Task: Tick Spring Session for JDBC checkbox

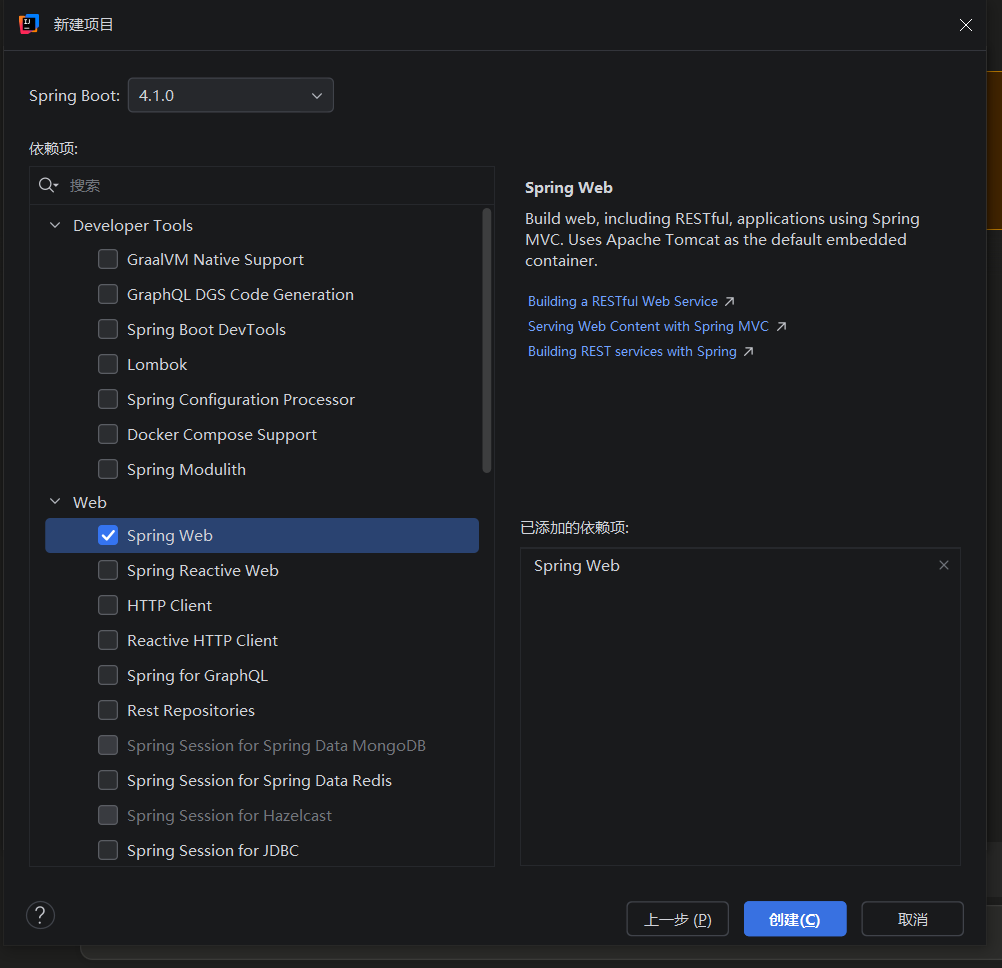Action: pyautogui.click(x=108, y=850)
